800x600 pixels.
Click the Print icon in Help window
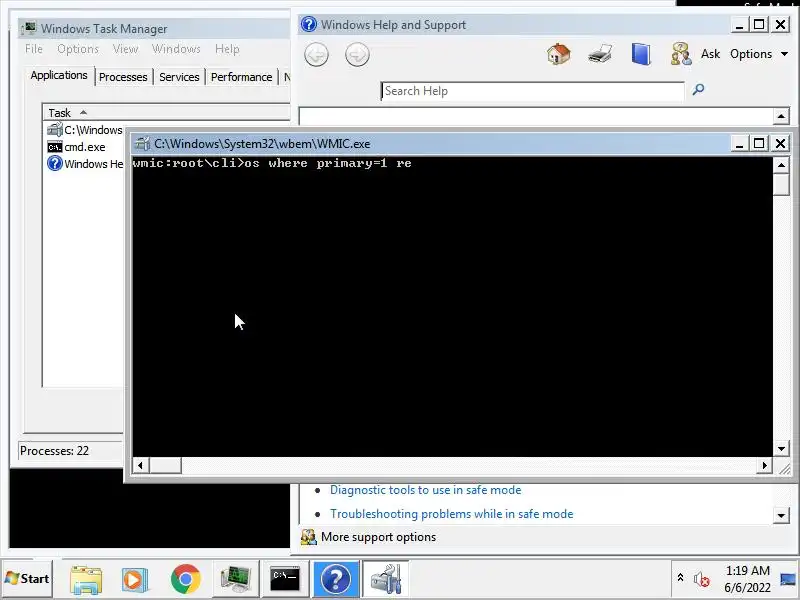tap(600, 54)
